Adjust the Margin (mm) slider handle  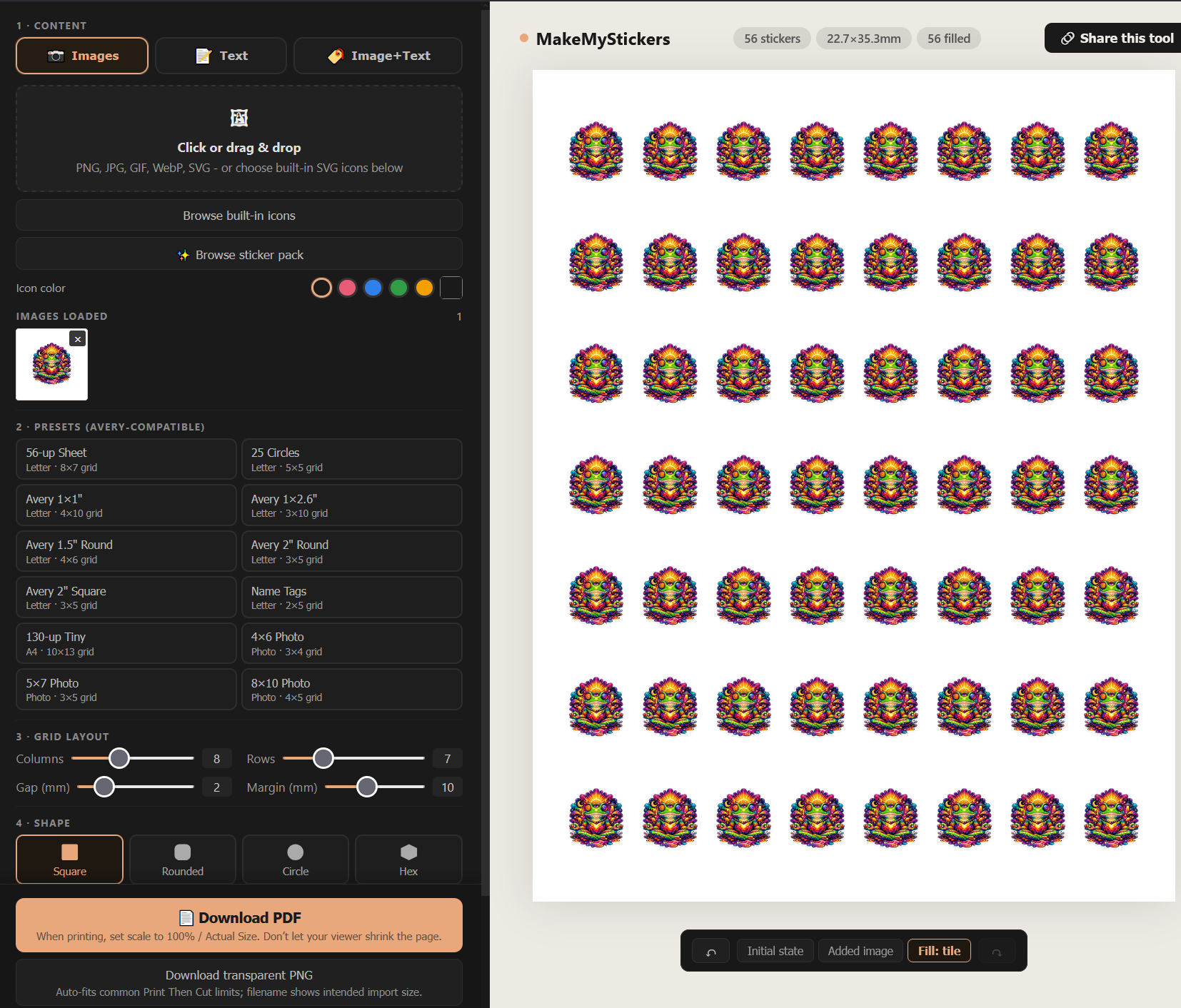click(x=367, y=787)
